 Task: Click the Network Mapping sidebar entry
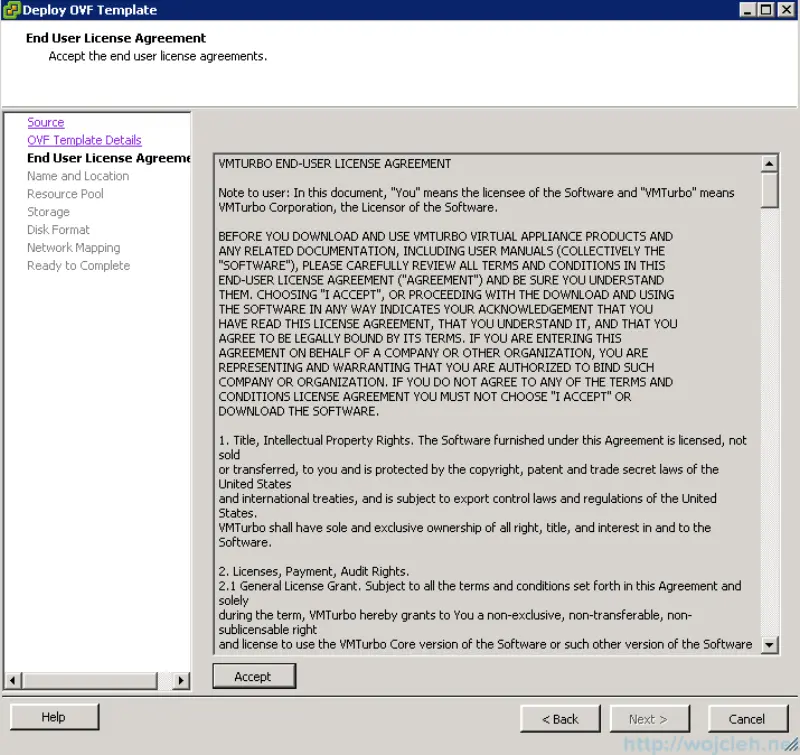[73, 248]
